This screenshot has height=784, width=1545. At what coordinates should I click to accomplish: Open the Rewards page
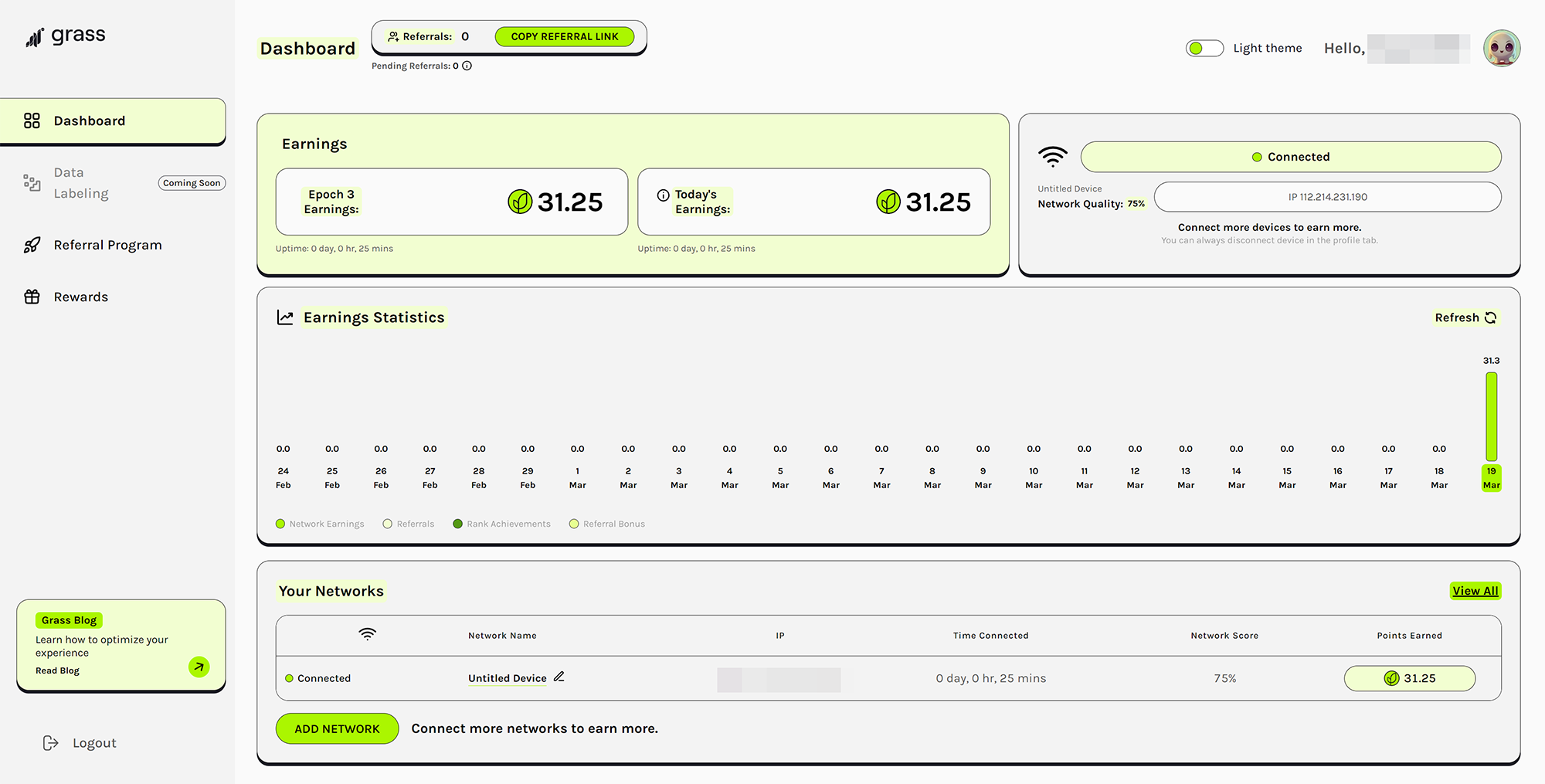80,297
